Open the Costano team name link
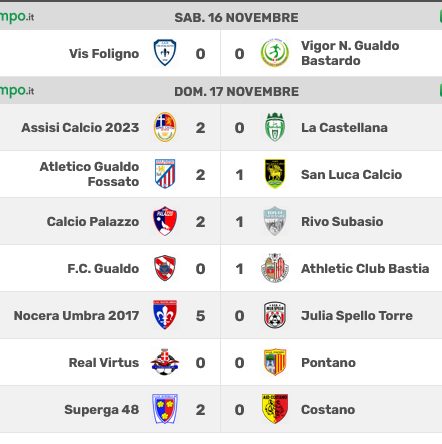 pos(328,409)
